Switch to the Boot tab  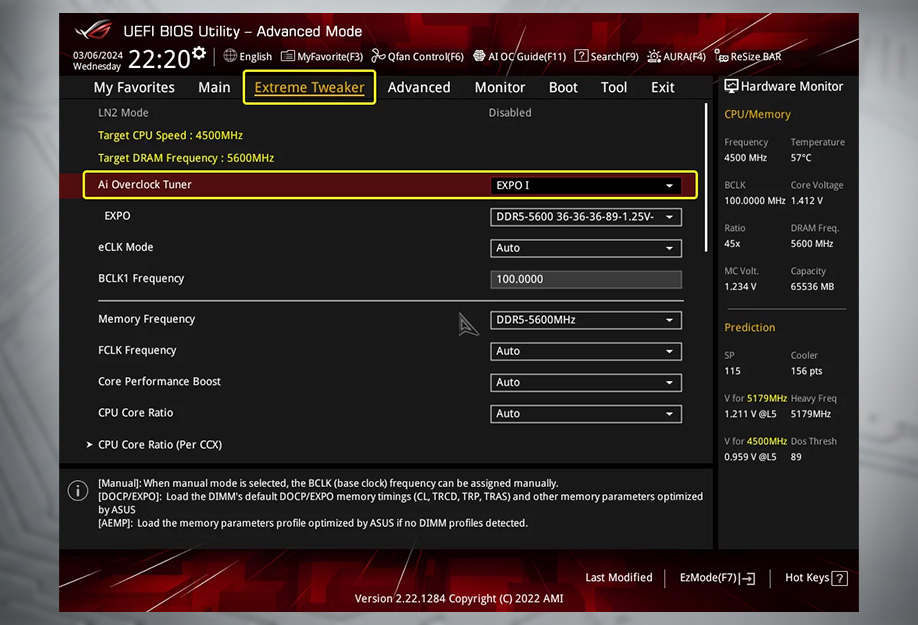click(x=563, y=87)
